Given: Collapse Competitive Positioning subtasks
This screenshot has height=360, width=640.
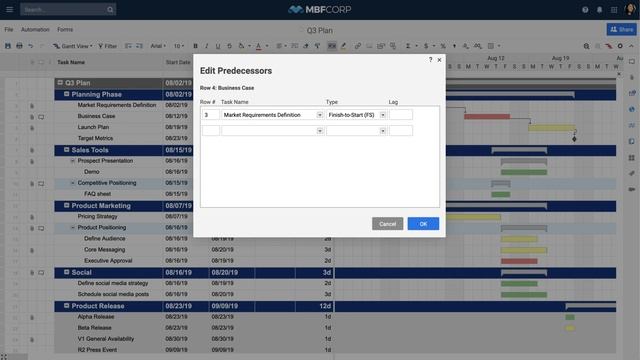Looking at the screenshot, I should pyautogui.click(x=73, y=183).
